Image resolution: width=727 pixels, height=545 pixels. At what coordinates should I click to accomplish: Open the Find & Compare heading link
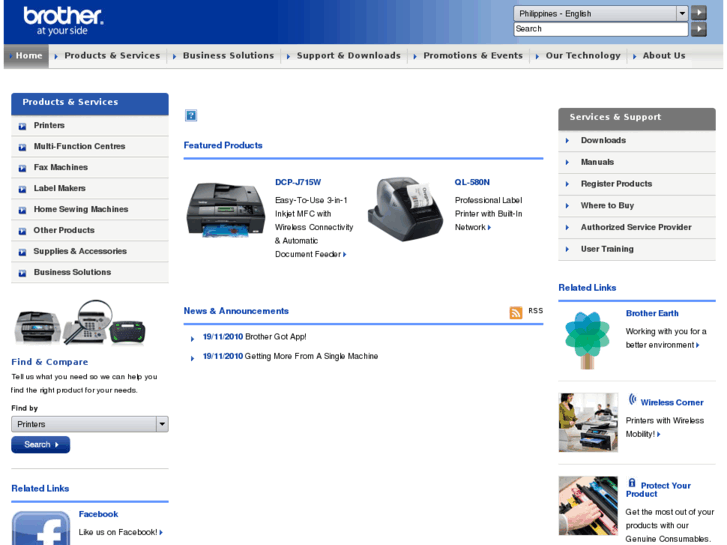click(50, 362)
